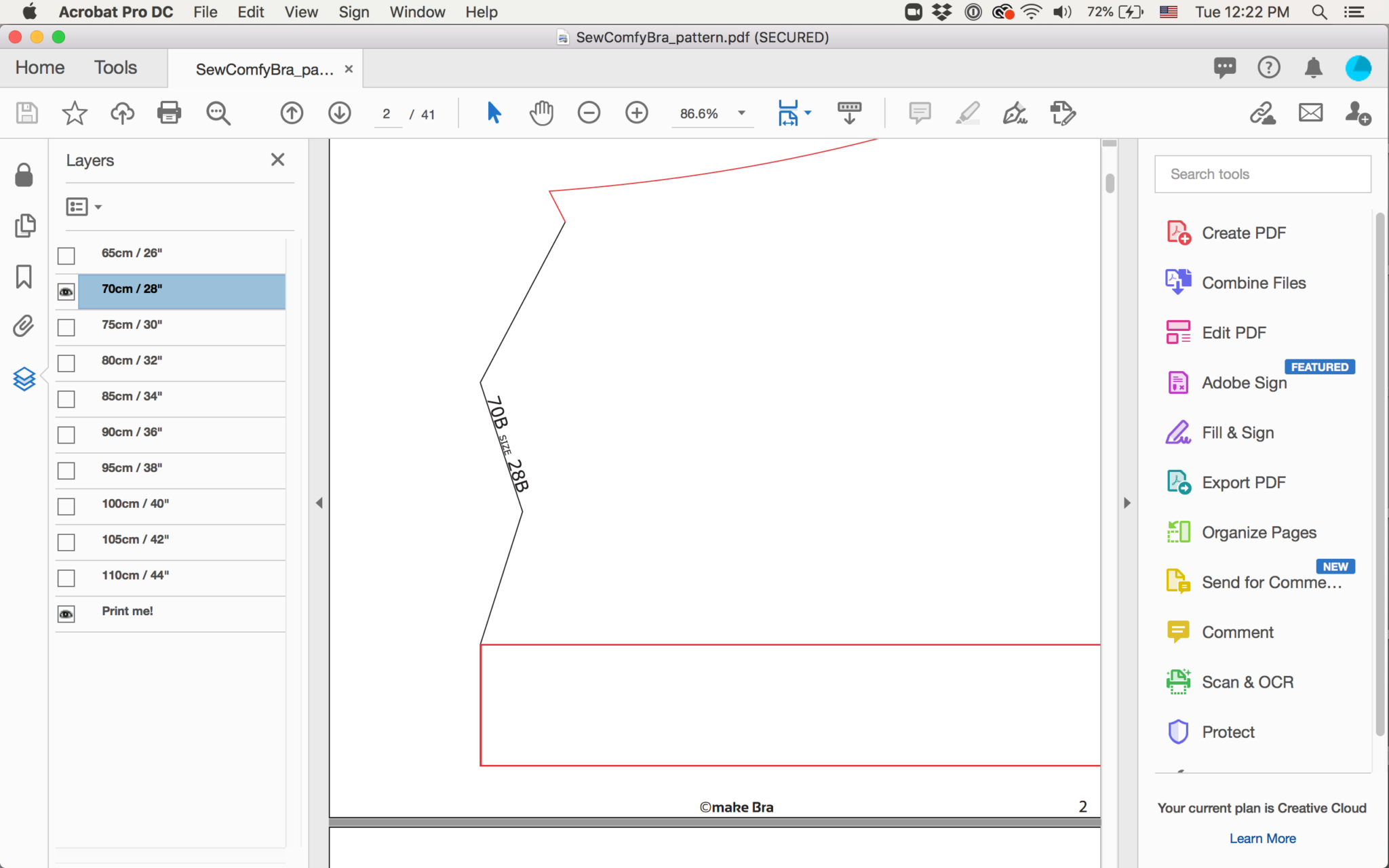Open the Export PDF tool
Screen dimensions: 1389x868
(1243, 483)
